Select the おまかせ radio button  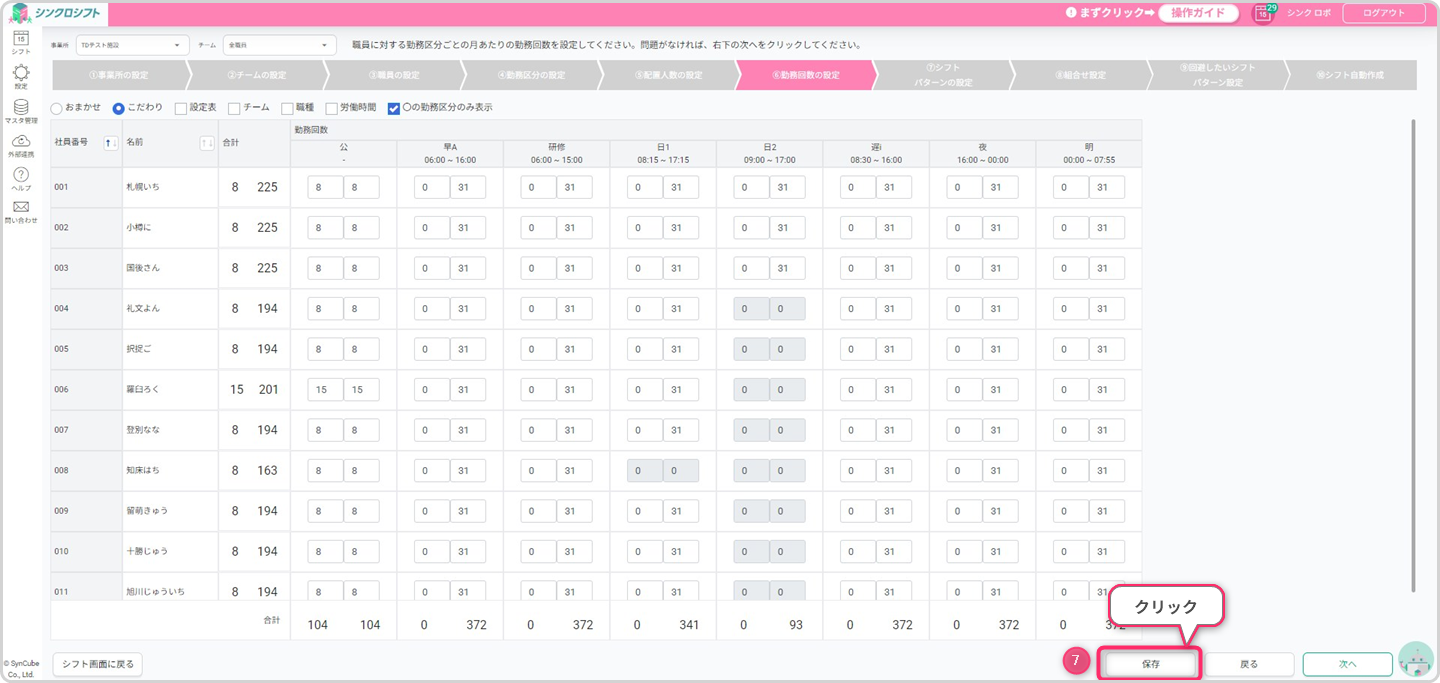[58, 108]
